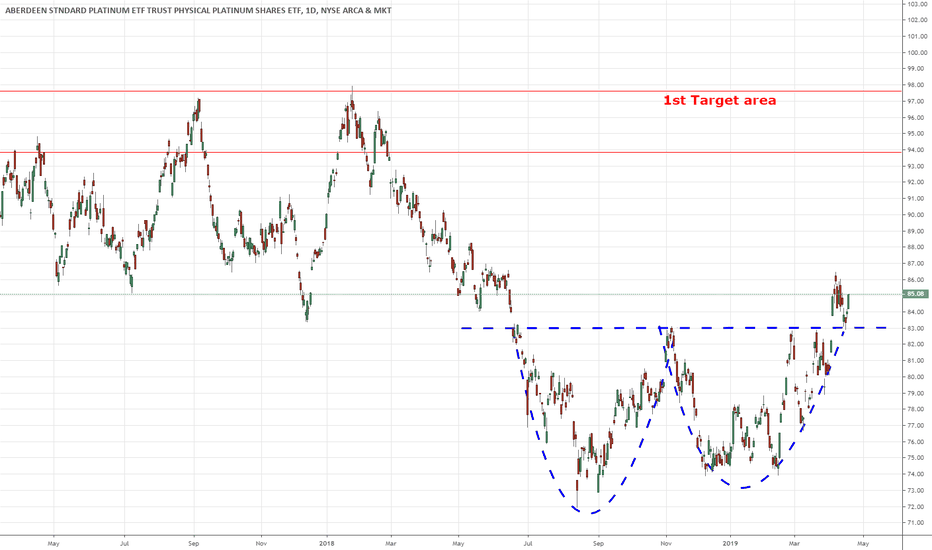Click the 2019 label on time axis
Viewport: 932px width, 550px height.
coord(731,543)
